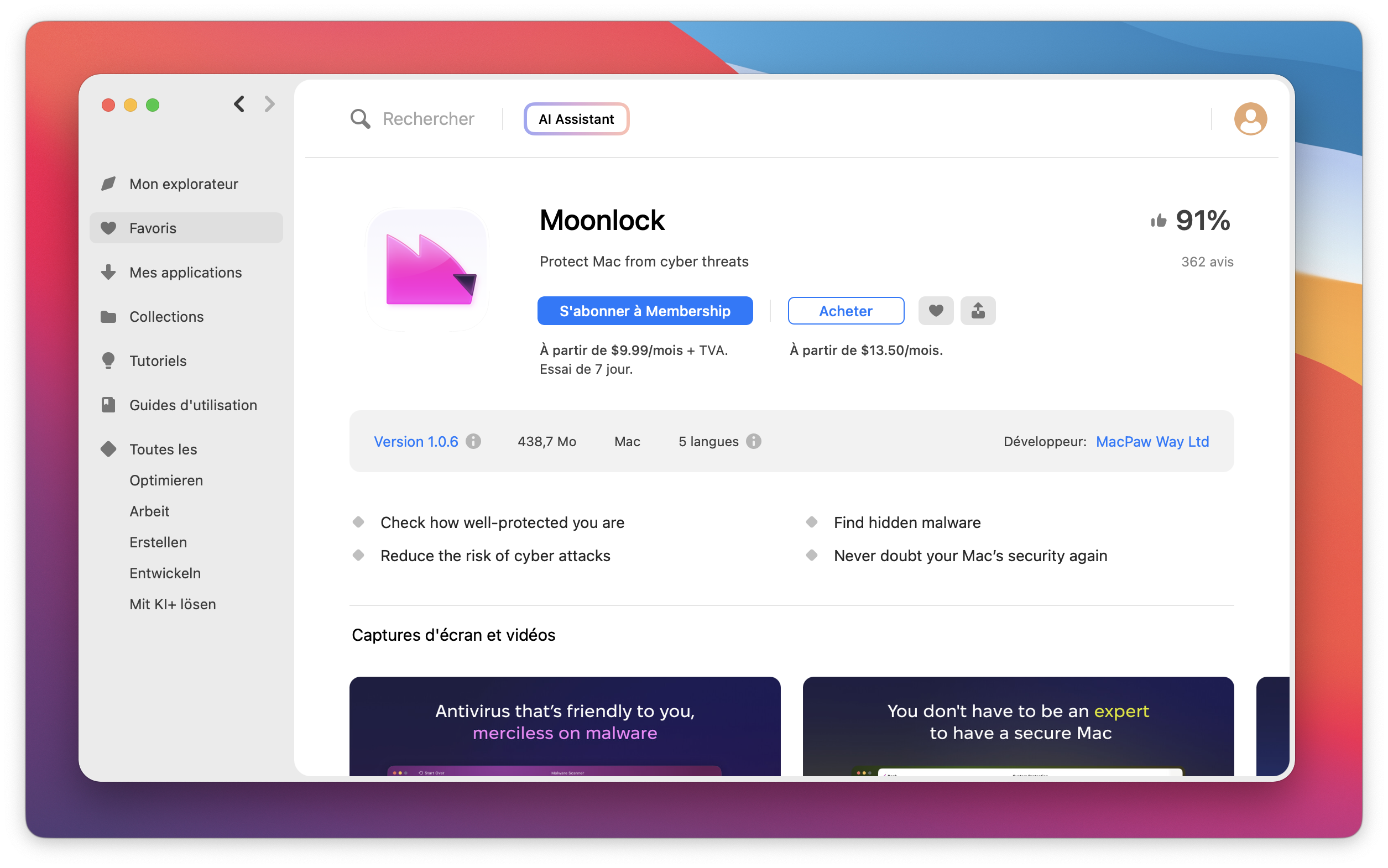The image size is (1388, 868).
Task: Show version details via info icon
Action: 473,441
